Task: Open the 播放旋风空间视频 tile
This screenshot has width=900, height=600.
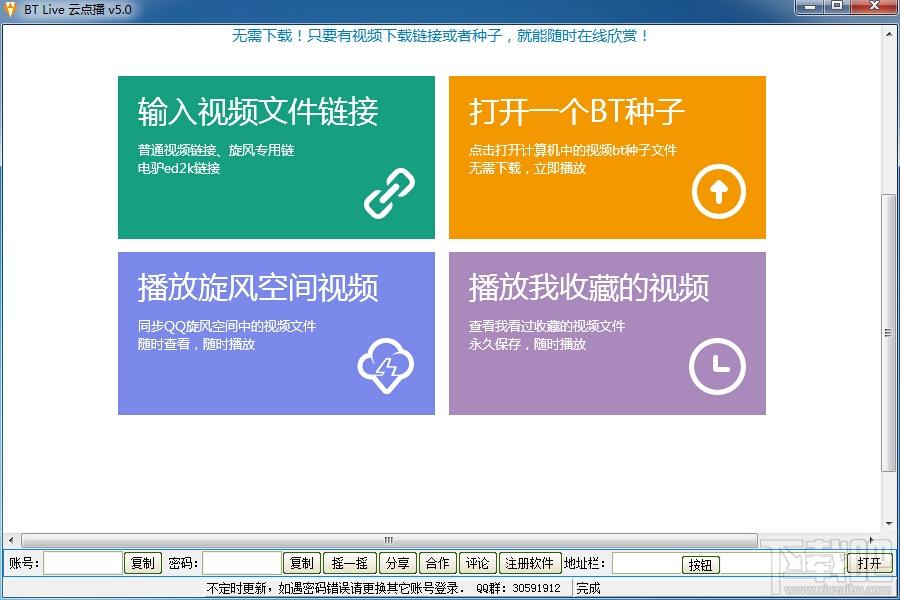Action: pyautogui.click(x=276, y=333)
